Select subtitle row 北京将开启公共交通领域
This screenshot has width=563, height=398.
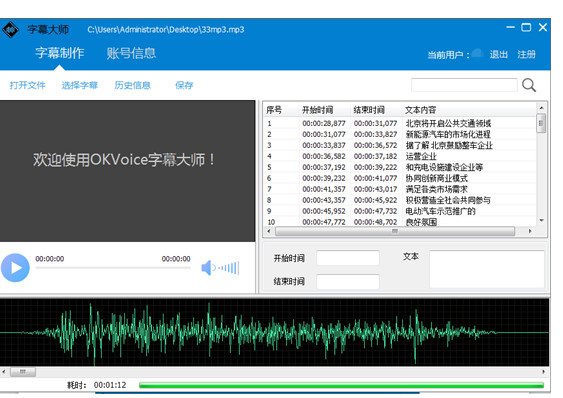coord(400,123)
